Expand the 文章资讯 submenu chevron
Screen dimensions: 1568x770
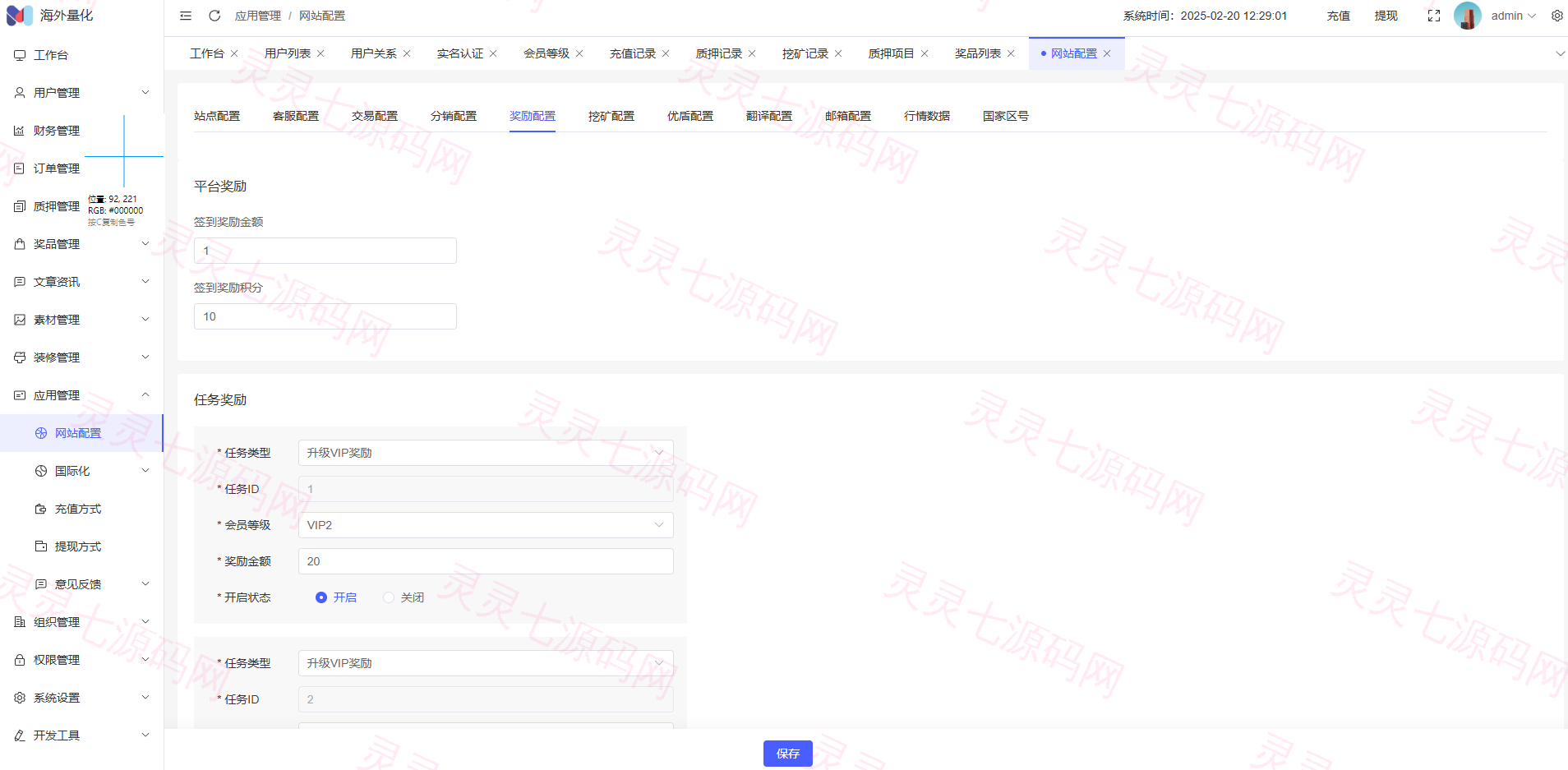click(145, 281)
